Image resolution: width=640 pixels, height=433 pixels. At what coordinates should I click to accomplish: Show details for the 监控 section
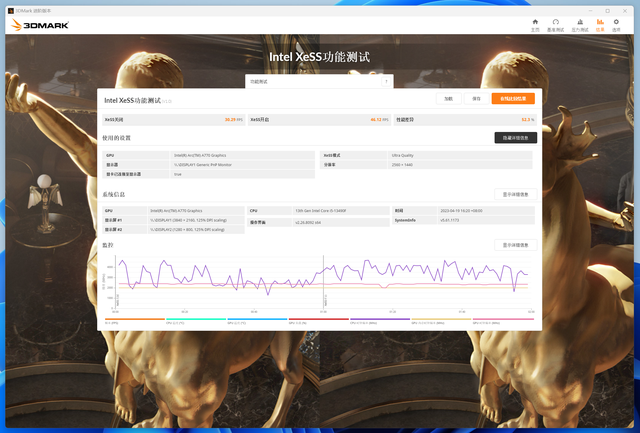[x=515, y=245]
